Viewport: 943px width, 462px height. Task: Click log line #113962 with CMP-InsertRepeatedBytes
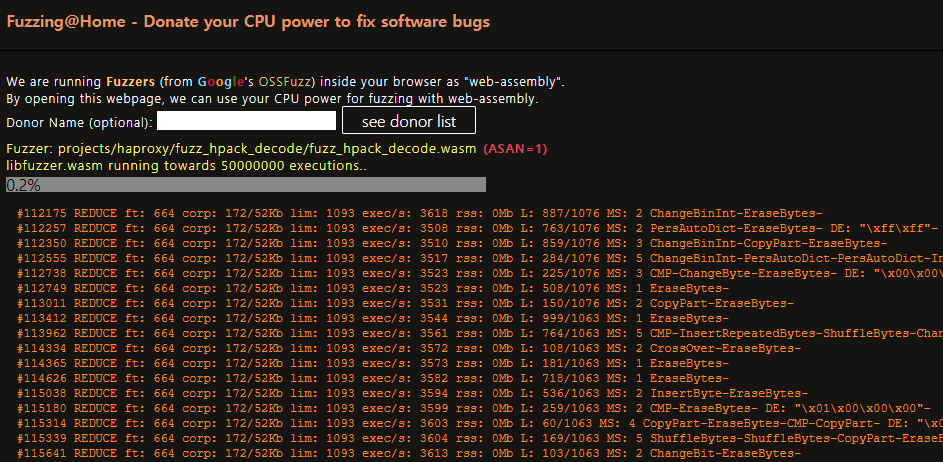(x=470, y=333)
